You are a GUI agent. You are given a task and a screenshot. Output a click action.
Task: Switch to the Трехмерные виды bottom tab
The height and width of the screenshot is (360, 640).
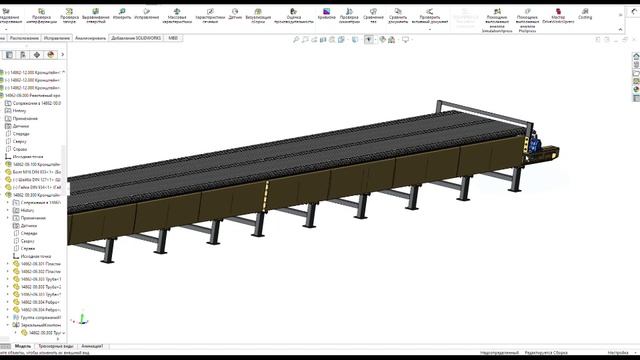[x=56, y=346]
